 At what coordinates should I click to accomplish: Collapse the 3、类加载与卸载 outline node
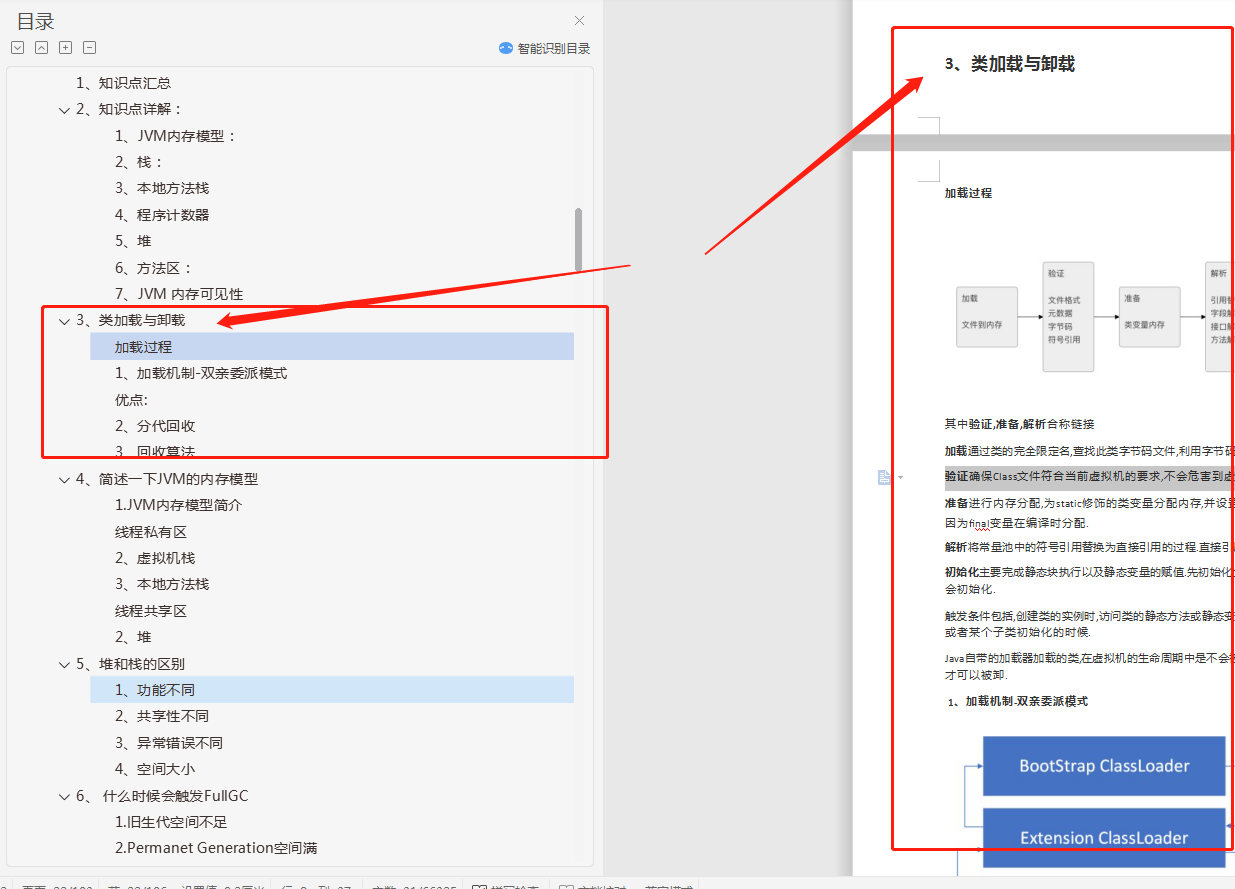pyautogui.click(x=64, y=321)
